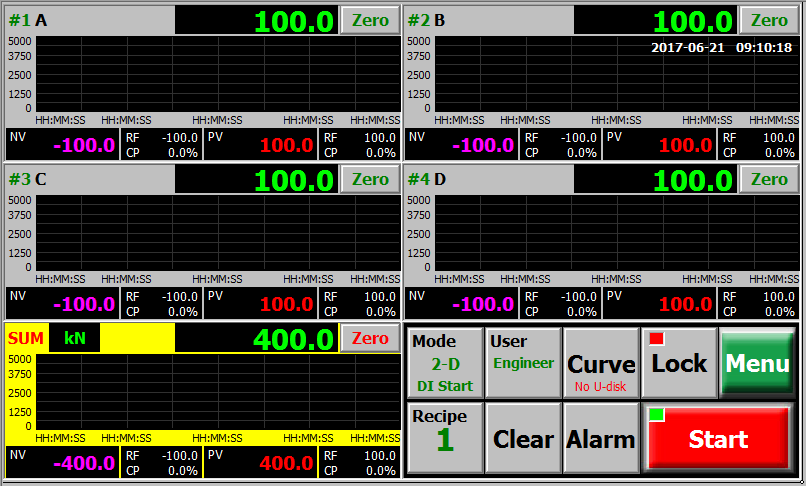
Task: Open the Curve screen button
Action: 601,363
